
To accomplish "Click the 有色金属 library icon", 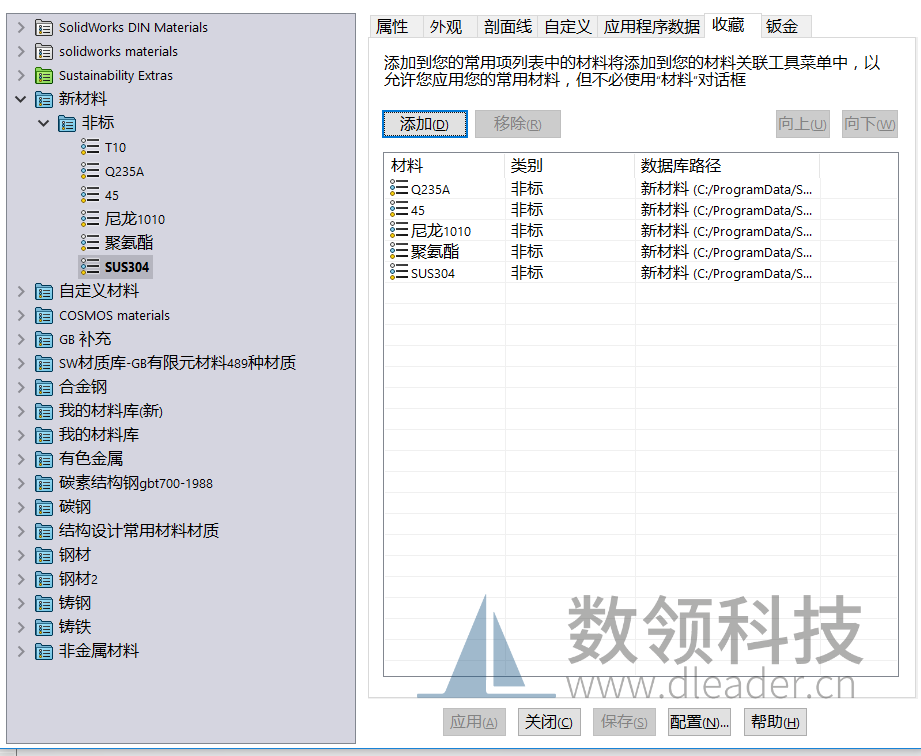I will point(43,459).
